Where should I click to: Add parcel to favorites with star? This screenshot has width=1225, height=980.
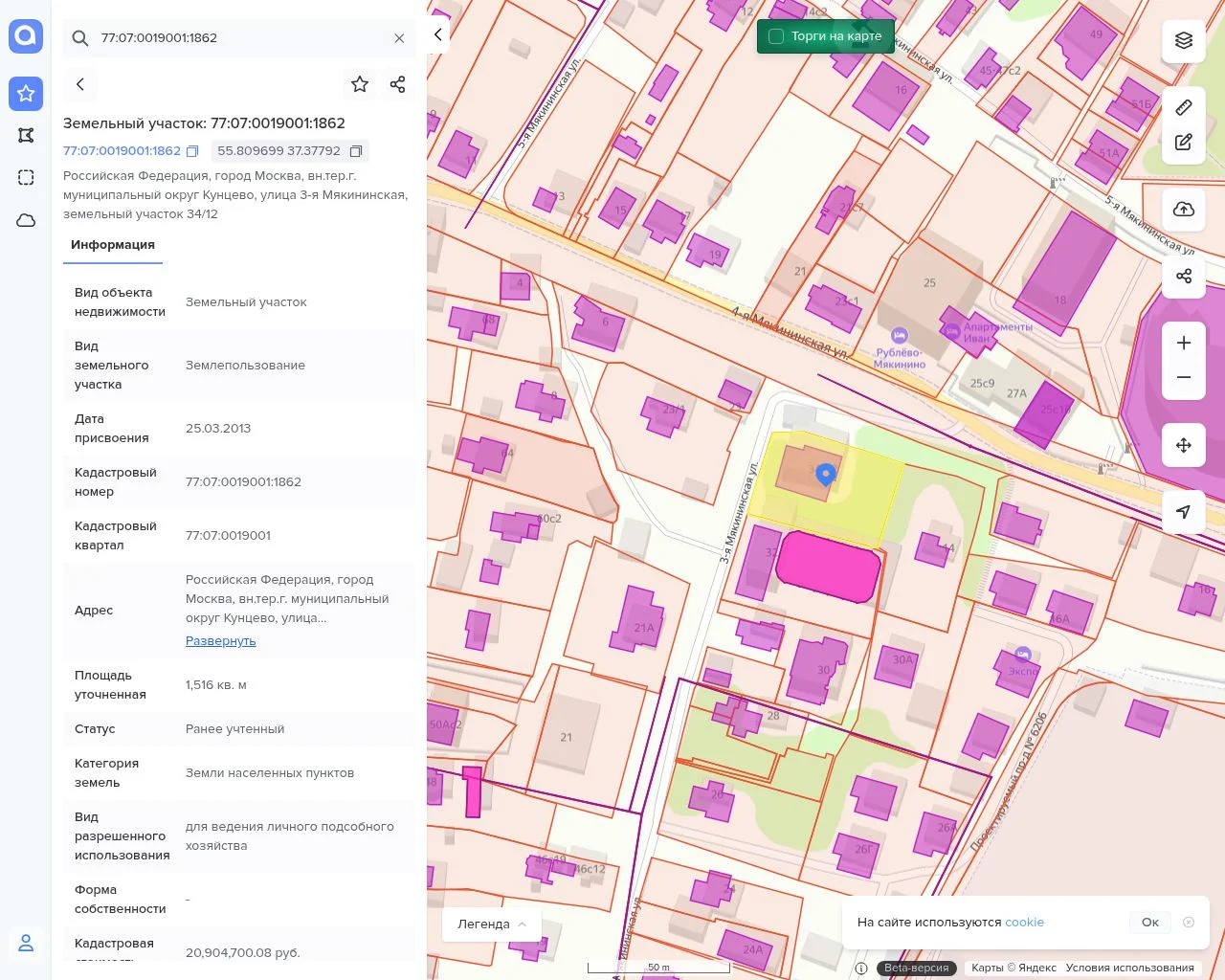360,84
